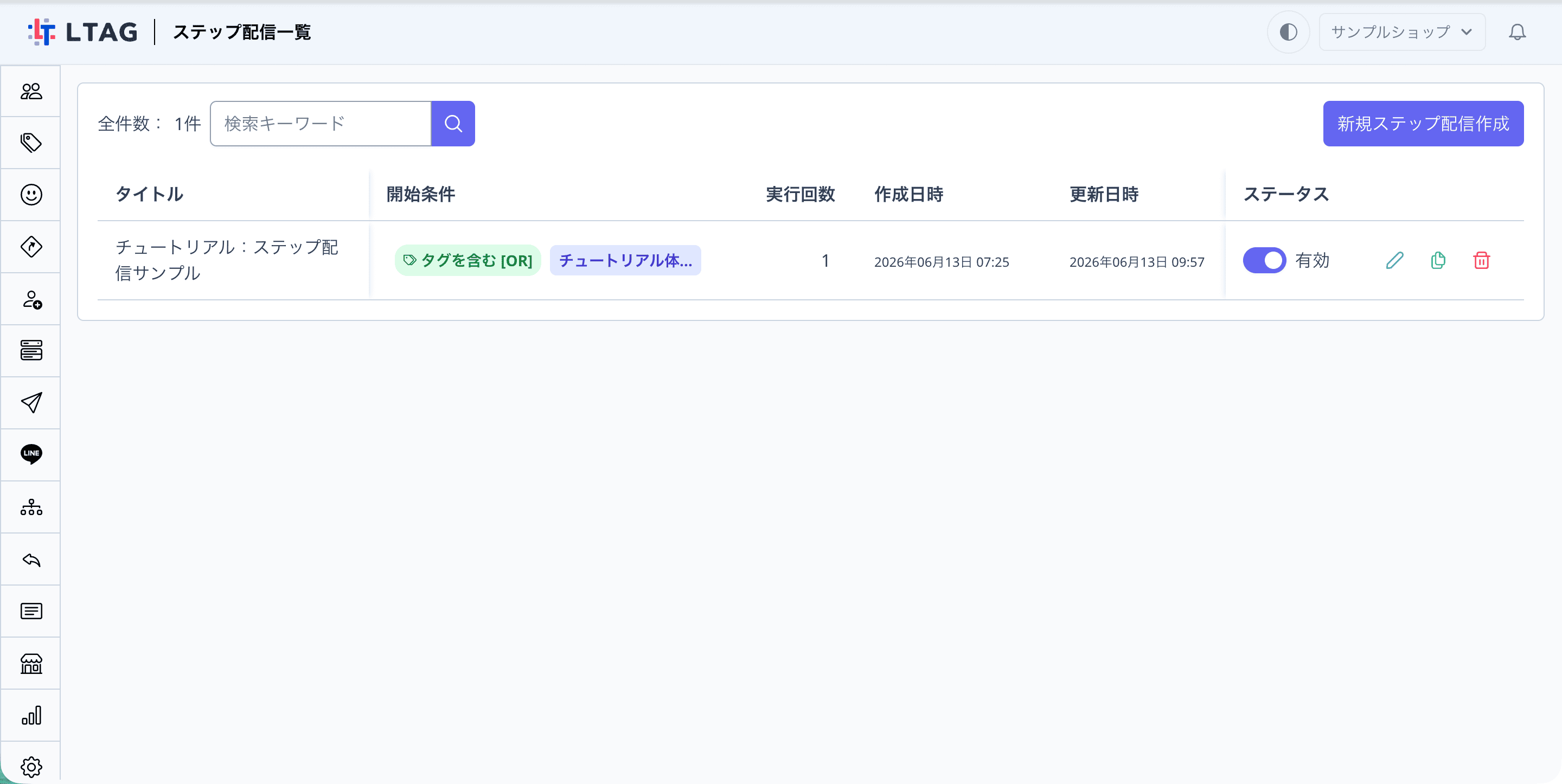1562x784 pixels.
Task: Click the 2026年06月13日 07:25 created date
Action: coord(942,262)
